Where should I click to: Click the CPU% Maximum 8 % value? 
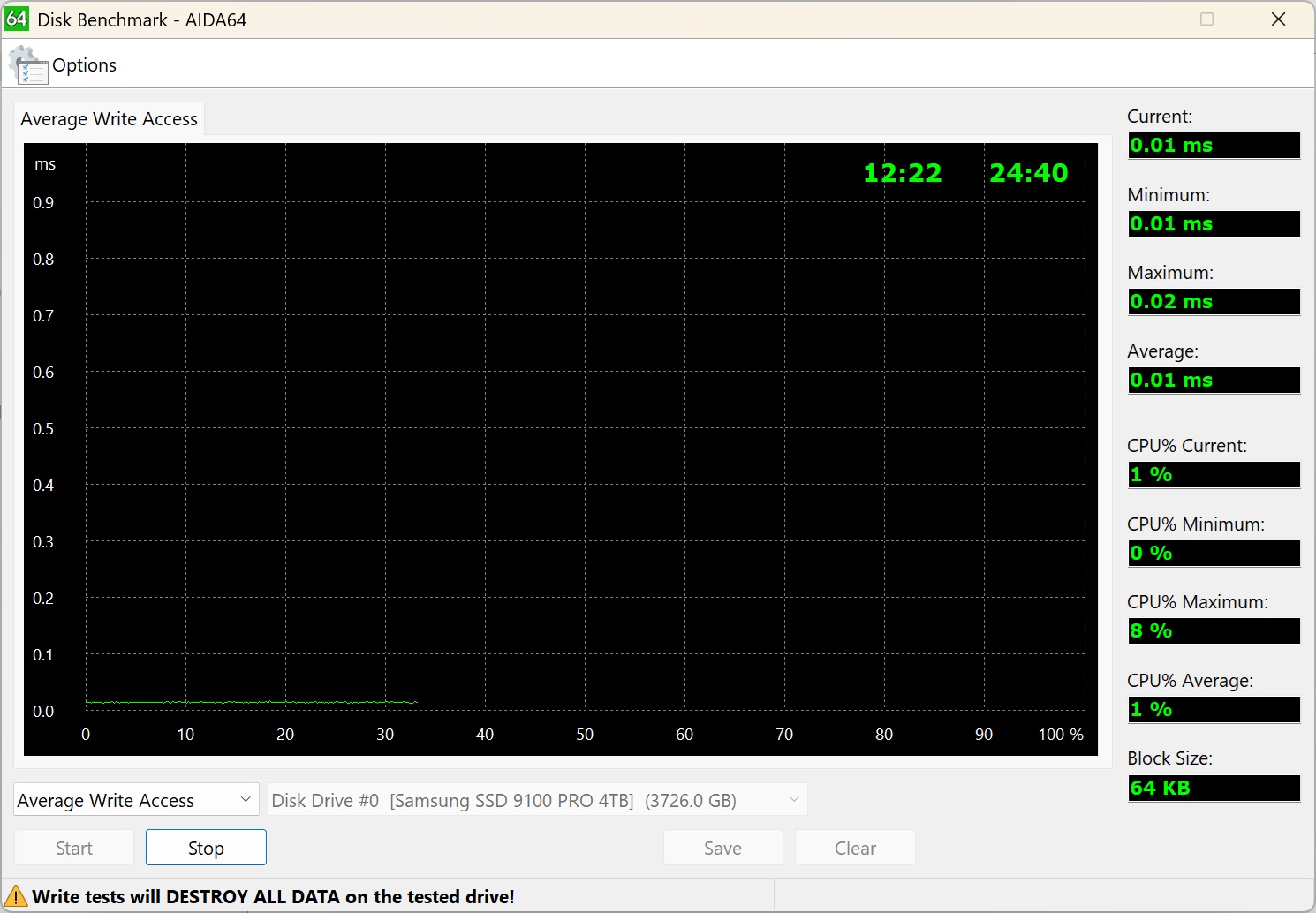tap(1214, 631)
